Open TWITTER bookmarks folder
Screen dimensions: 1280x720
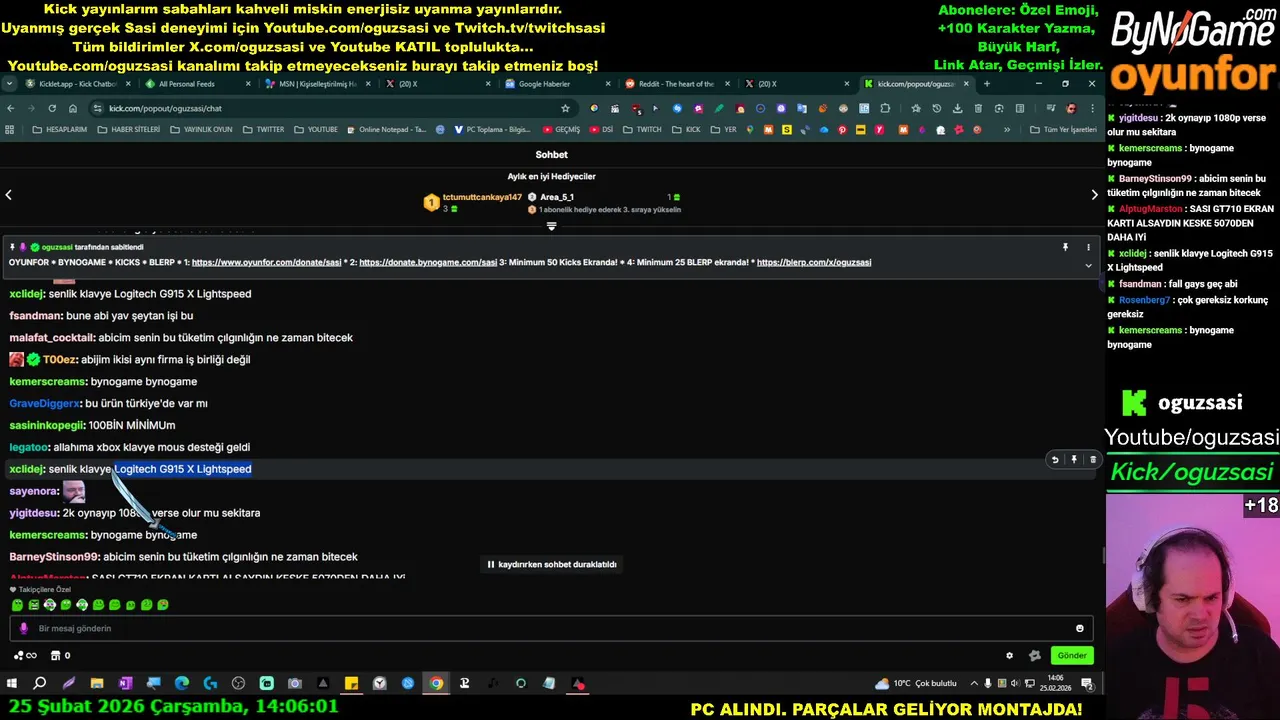click(263, 129)
